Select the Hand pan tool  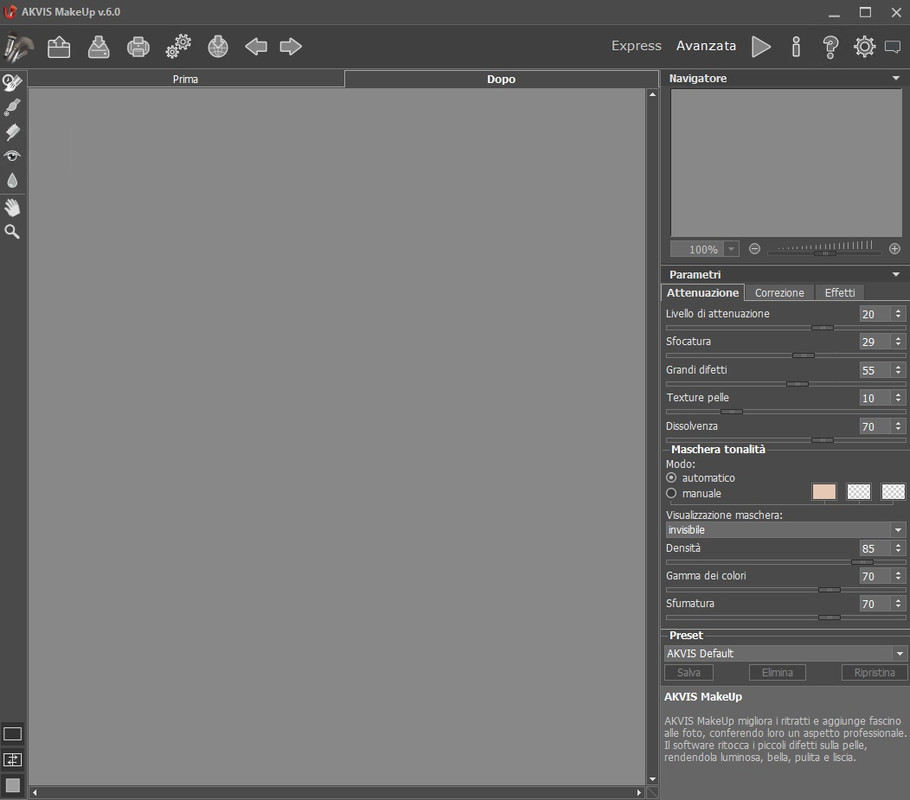coord(12,207)
